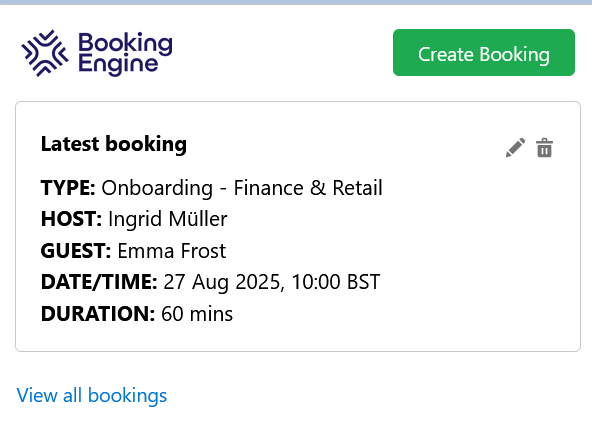
Task: Delete the latest booking with trash icon
Action: [x=544, y=148]
